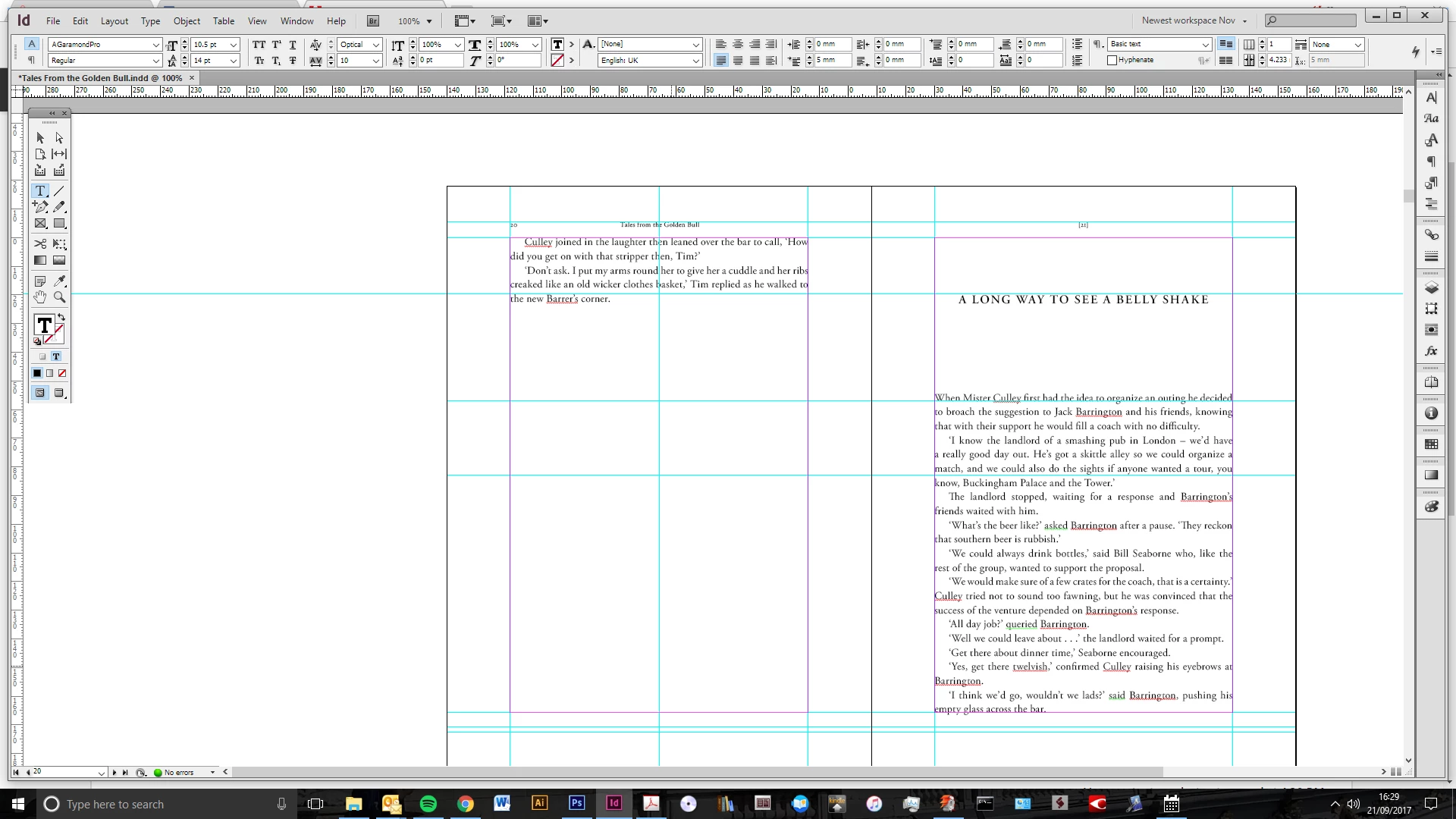The height and width of the screenshot is (819, 1456).
Task: Toggle All Caps formatting
Action: tap(259, 45)
